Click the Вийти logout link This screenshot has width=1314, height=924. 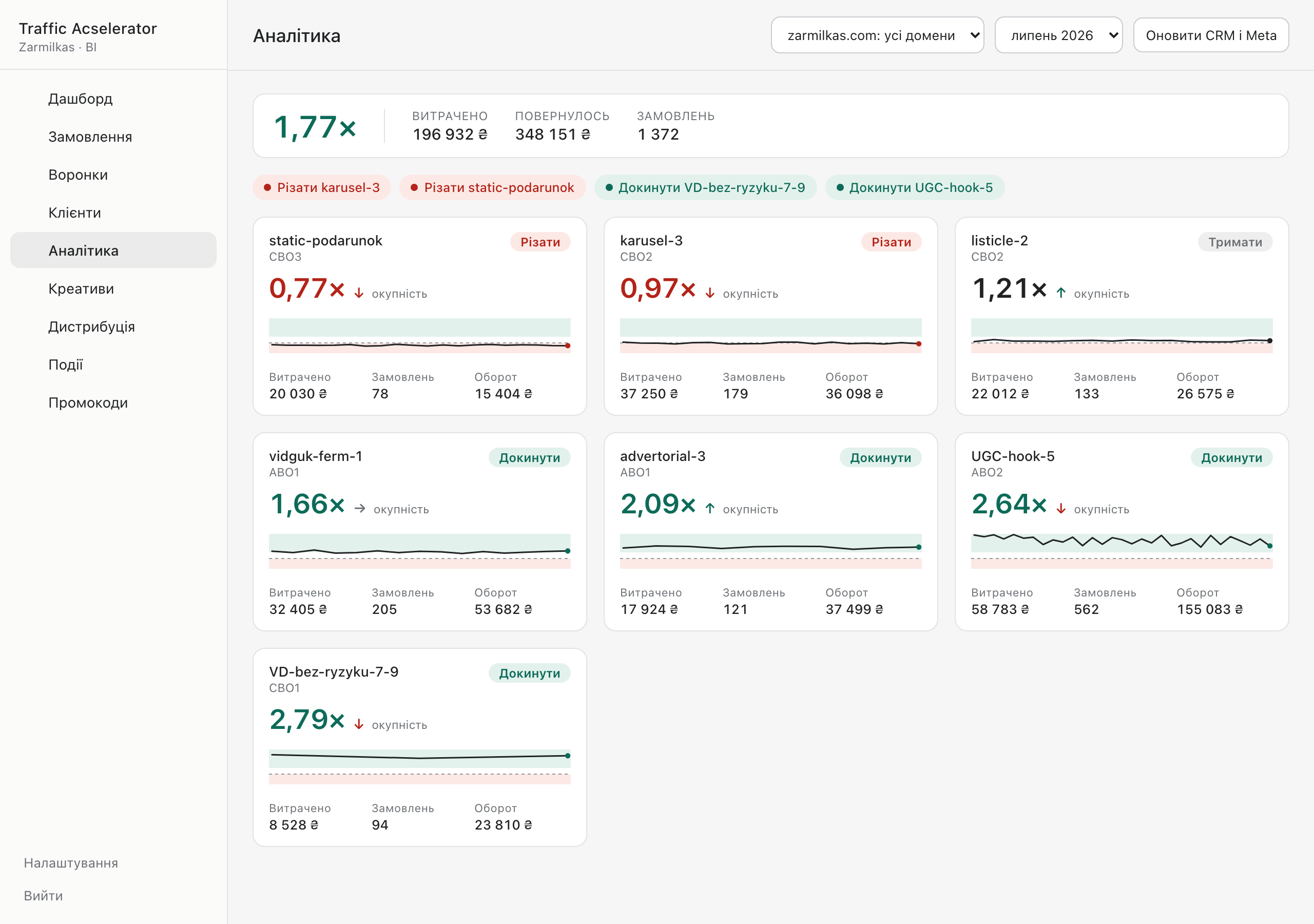[44, 895]
